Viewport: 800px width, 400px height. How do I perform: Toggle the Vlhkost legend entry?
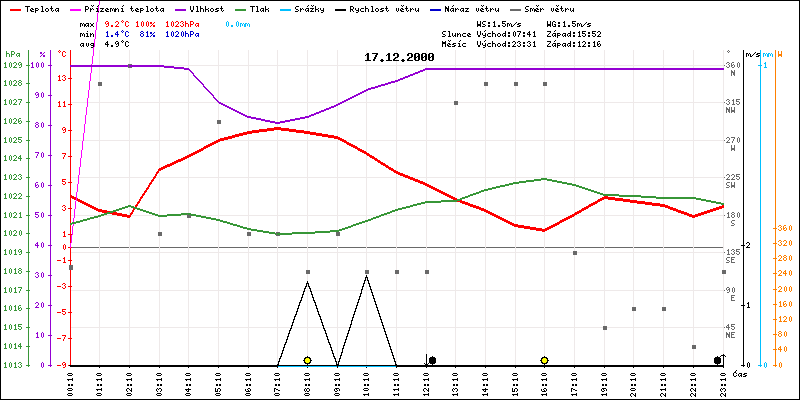coord(200,8)
